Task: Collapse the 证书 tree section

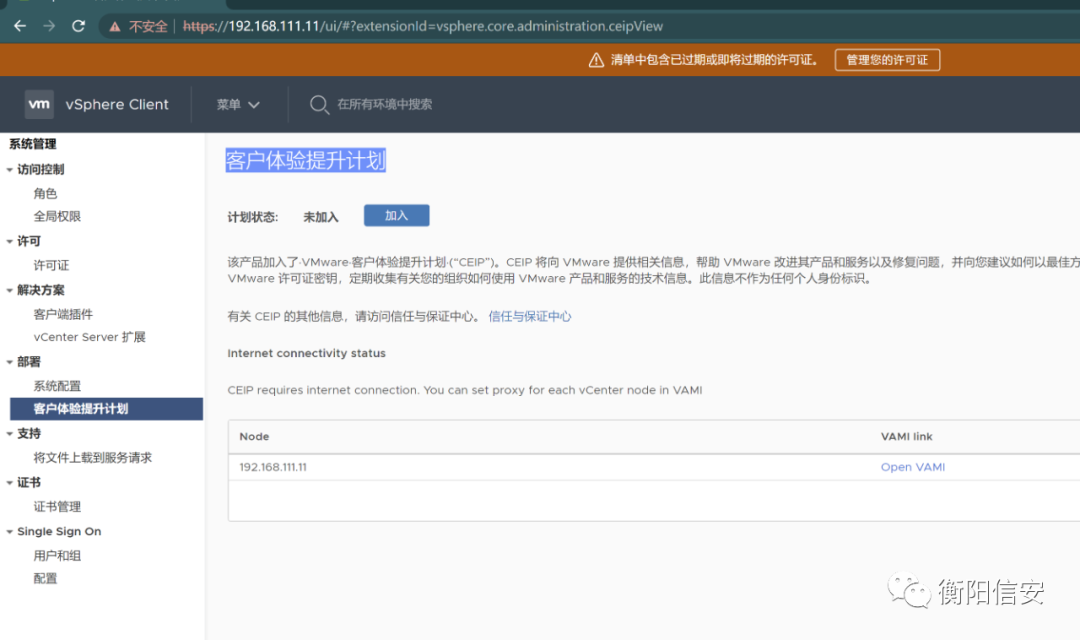Action: pyautogui.click(x=10, y=482)
